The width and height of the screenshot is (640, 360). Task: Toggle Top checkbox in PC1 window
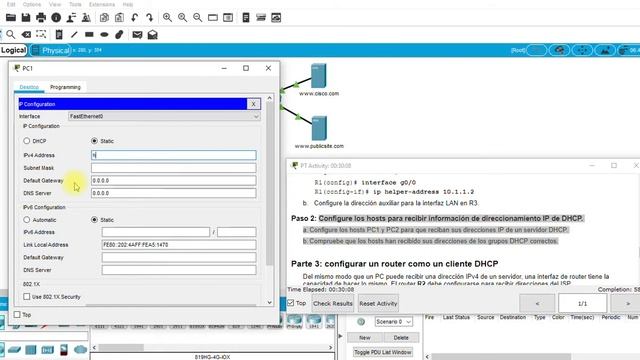coord(17,314)
